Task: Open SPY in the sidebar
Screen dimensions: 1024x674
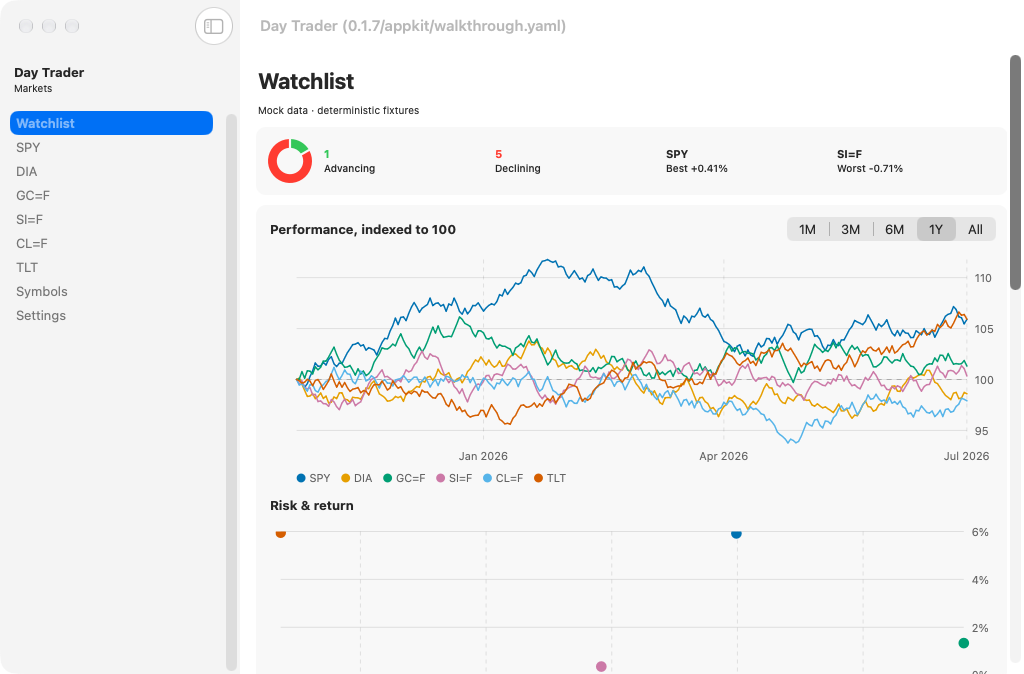Action: pos(111,147)
